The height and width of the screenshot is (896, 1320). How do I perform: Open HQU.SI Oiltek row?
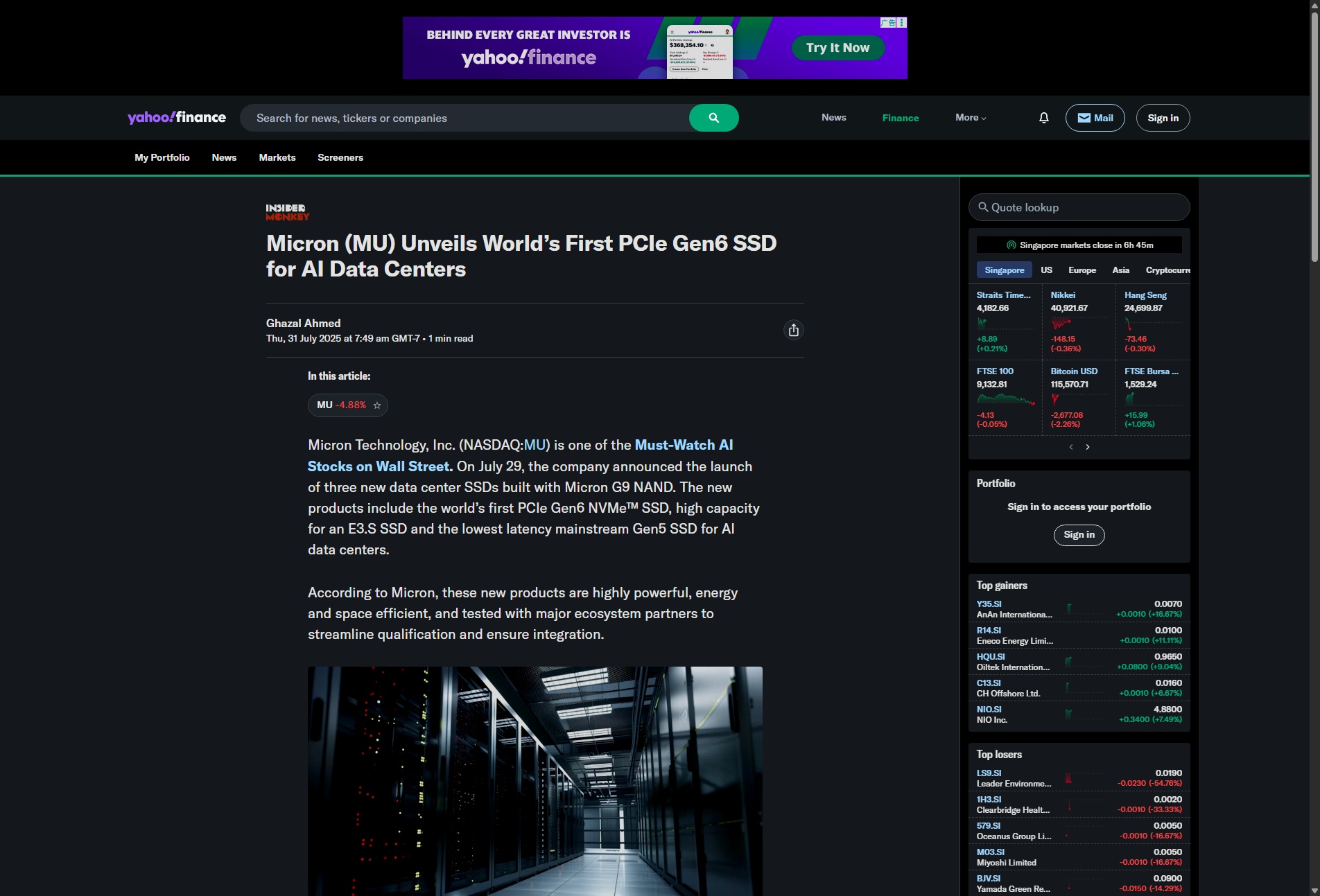(x=1079, y=662)
